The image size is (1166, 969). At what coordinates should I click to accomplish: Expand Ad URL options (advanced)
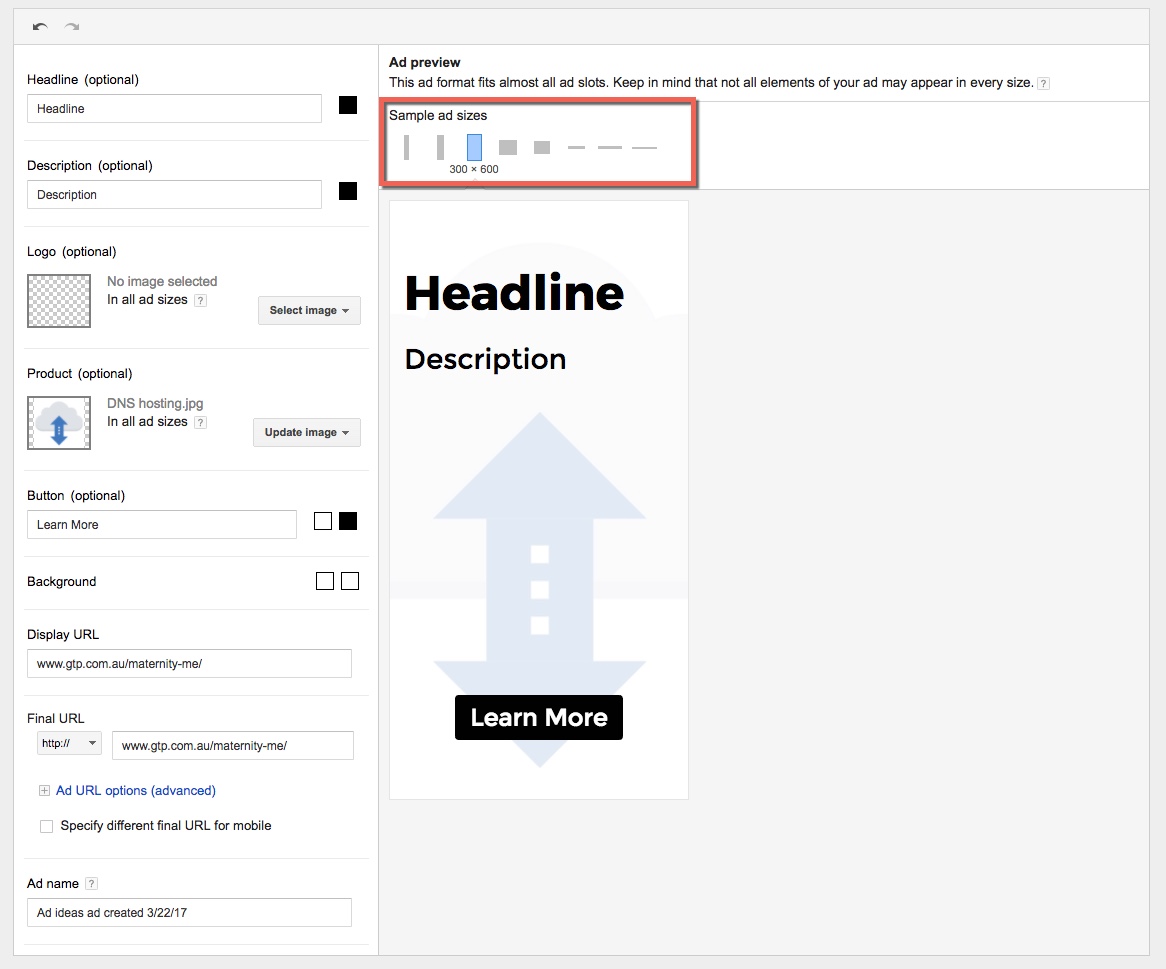point(135,791)
